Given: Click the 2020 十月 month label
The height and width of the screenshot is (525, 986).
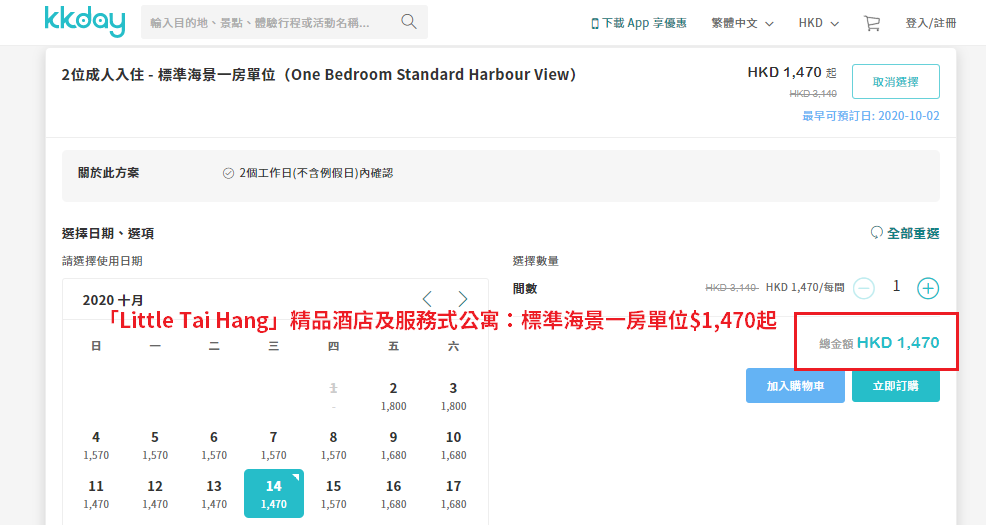Looking at the screenshot, I should 113,300.
